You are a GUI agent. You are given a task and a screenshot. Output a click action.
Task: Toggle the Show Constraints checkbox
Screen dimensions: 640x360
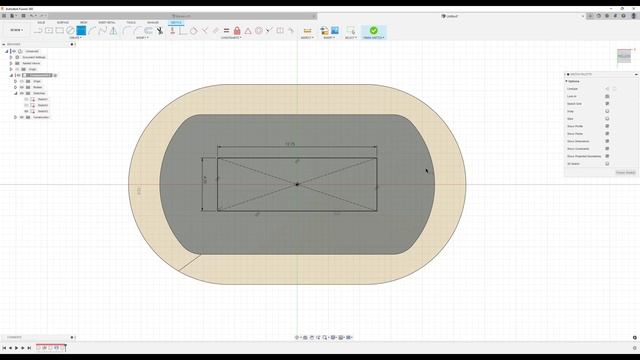[607, 149]
